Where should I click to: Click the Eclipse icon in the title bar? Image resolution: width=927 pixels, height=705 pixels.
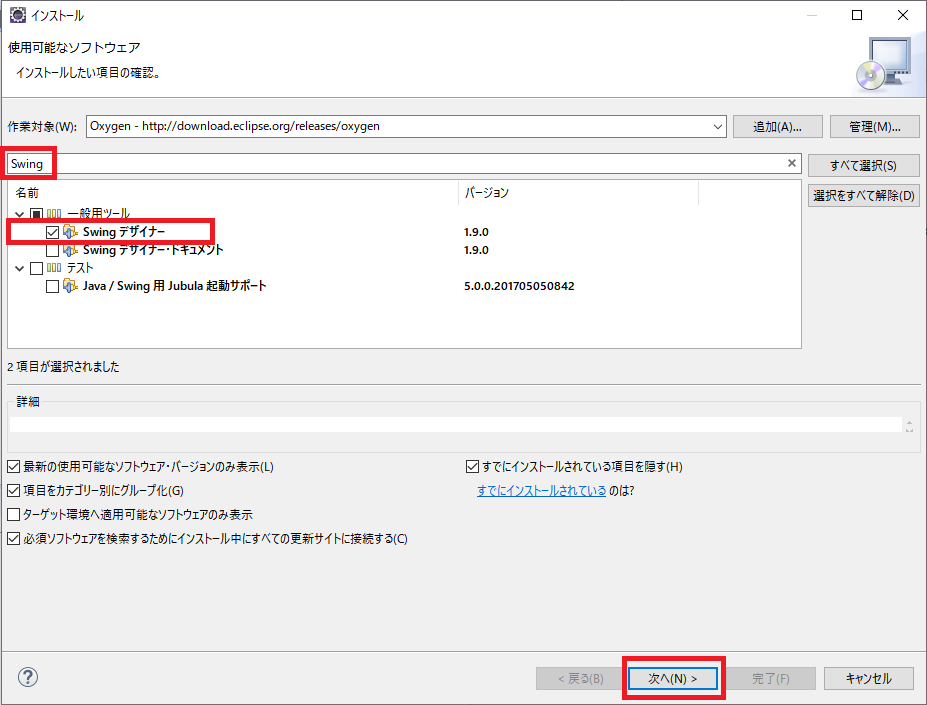point(18,15)
